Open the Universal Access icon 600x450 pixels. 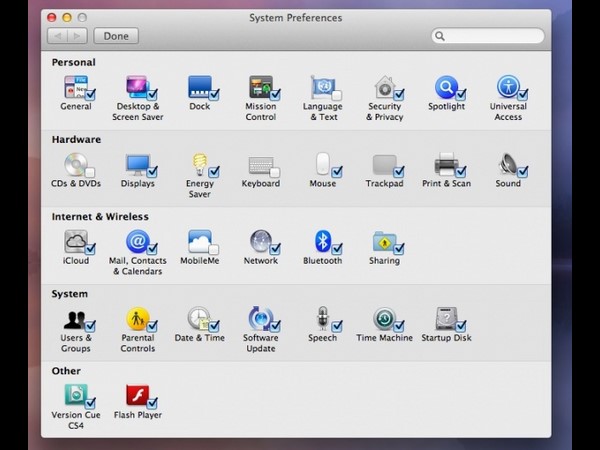[508, 87]
